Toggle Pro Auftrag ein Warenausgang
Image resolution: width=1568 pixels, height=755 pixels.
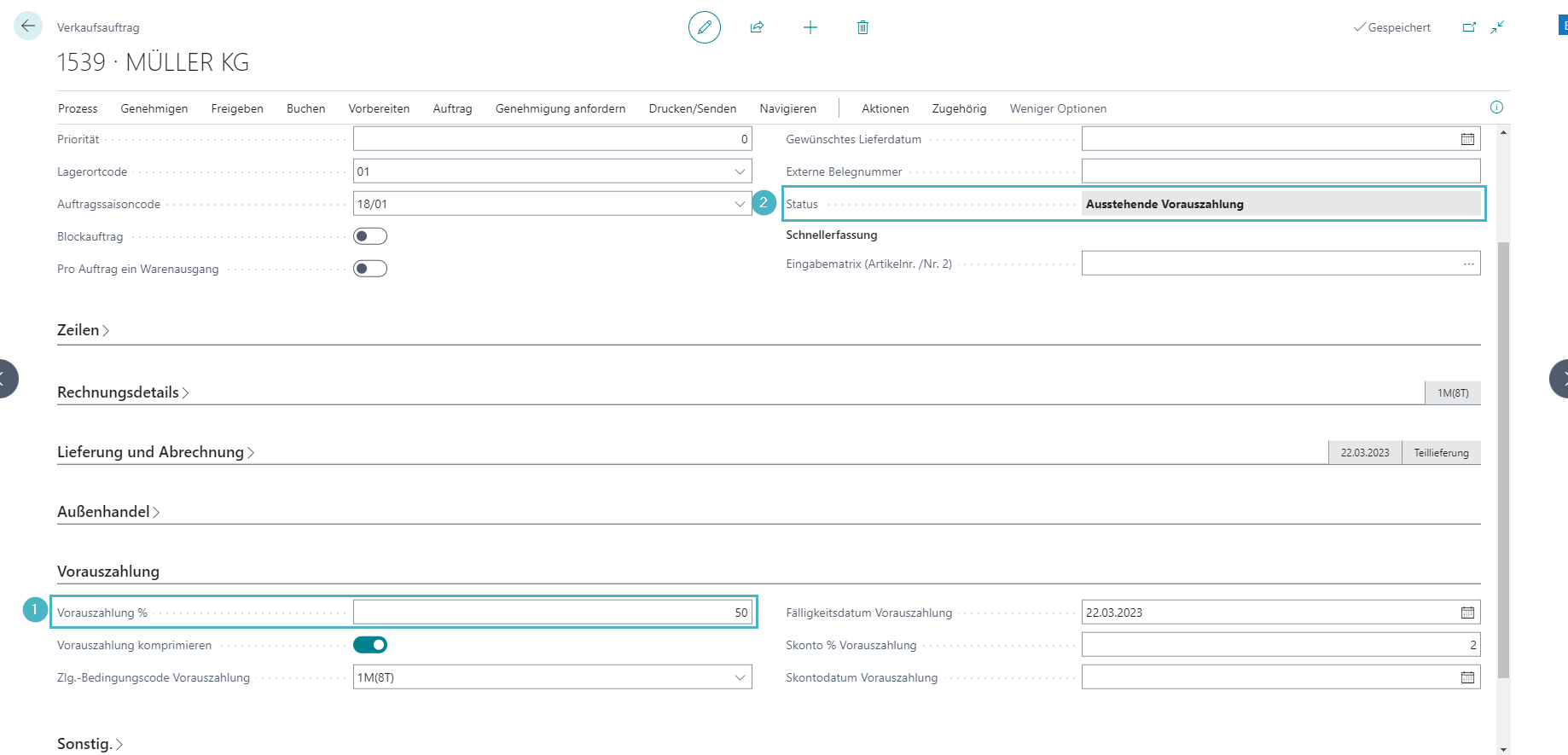point(370,269)
